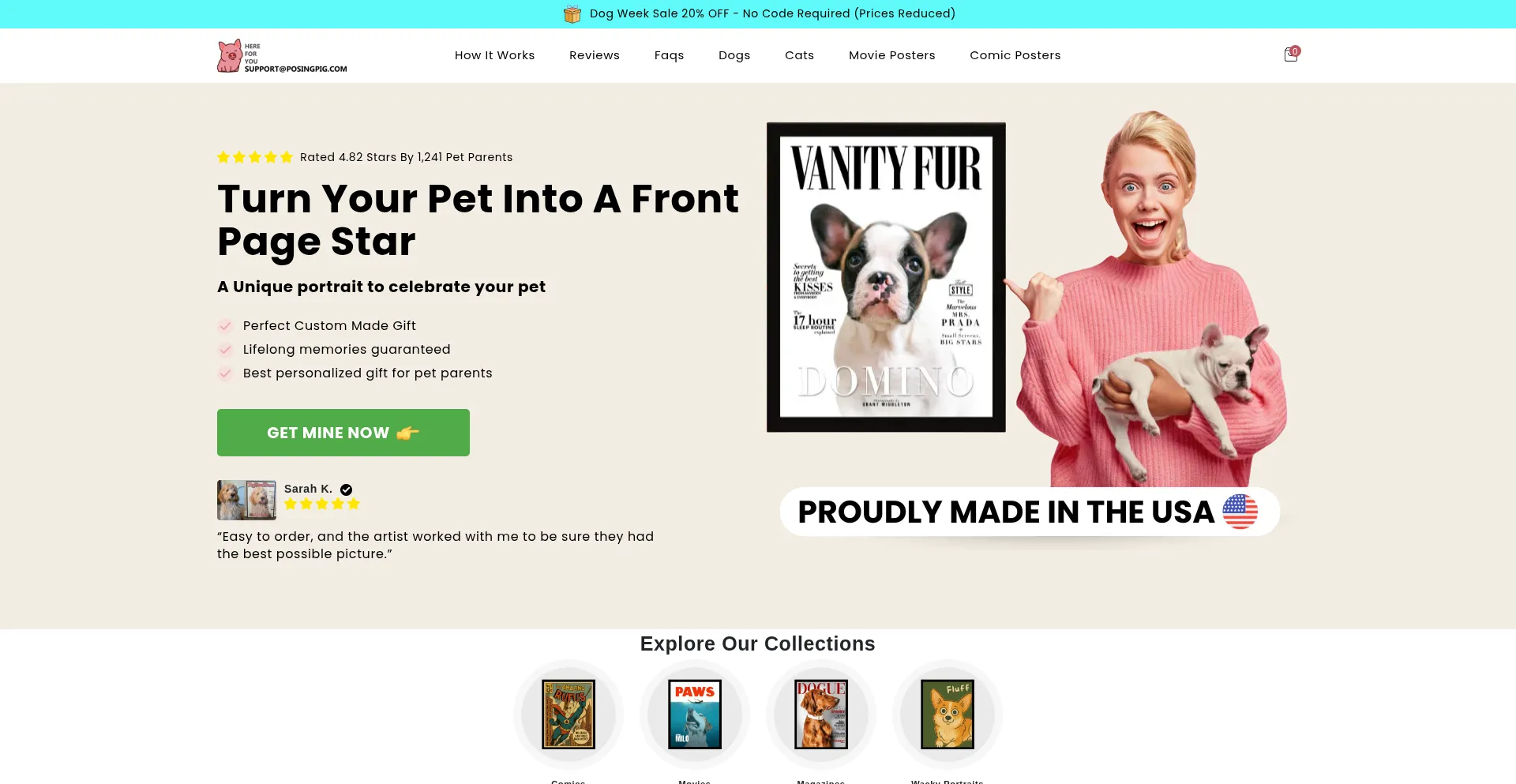This screenshot has height=784, width=1516.
Task: Click the pink checkmark beside Perfect Custom Made Gift
Action: tap(226, 325)
